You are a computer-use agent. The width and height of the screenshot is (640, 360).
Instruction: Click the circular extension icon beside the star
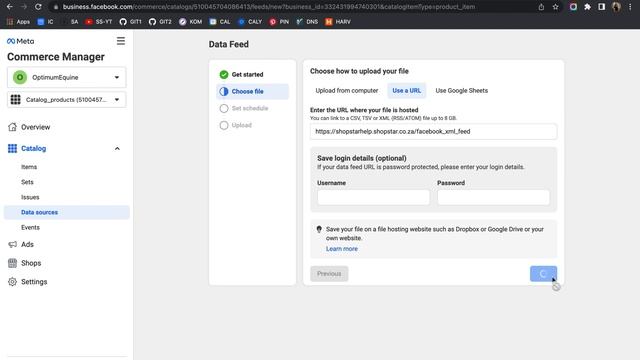pos(573,7)
